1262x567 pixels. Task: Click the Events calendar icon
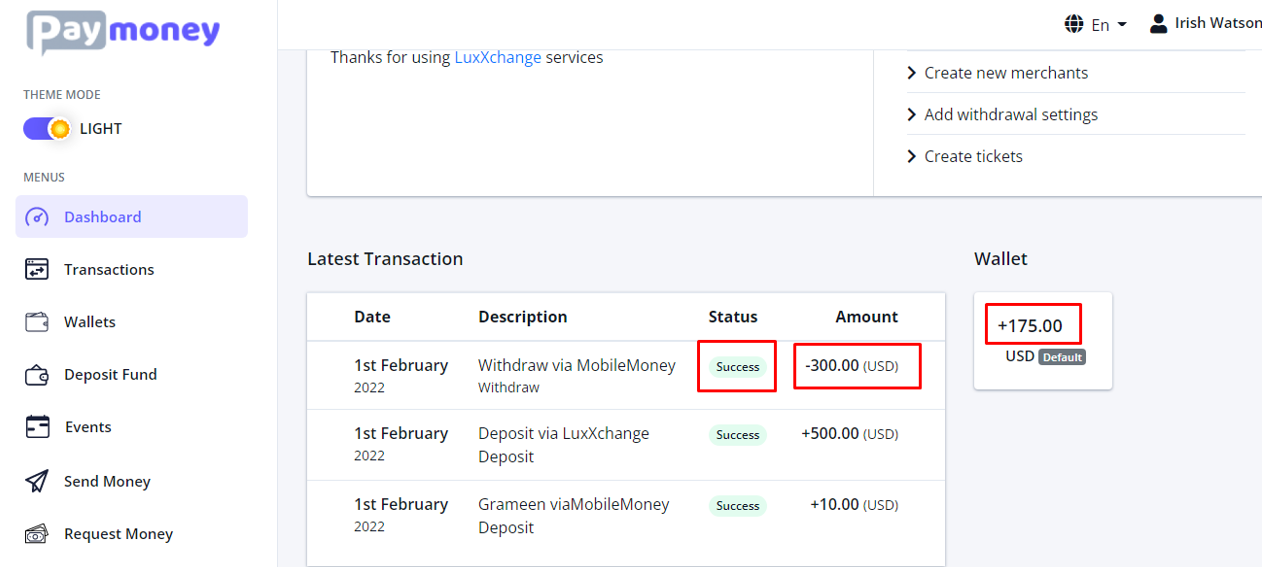pyautogui.click(x=37, y=427)
